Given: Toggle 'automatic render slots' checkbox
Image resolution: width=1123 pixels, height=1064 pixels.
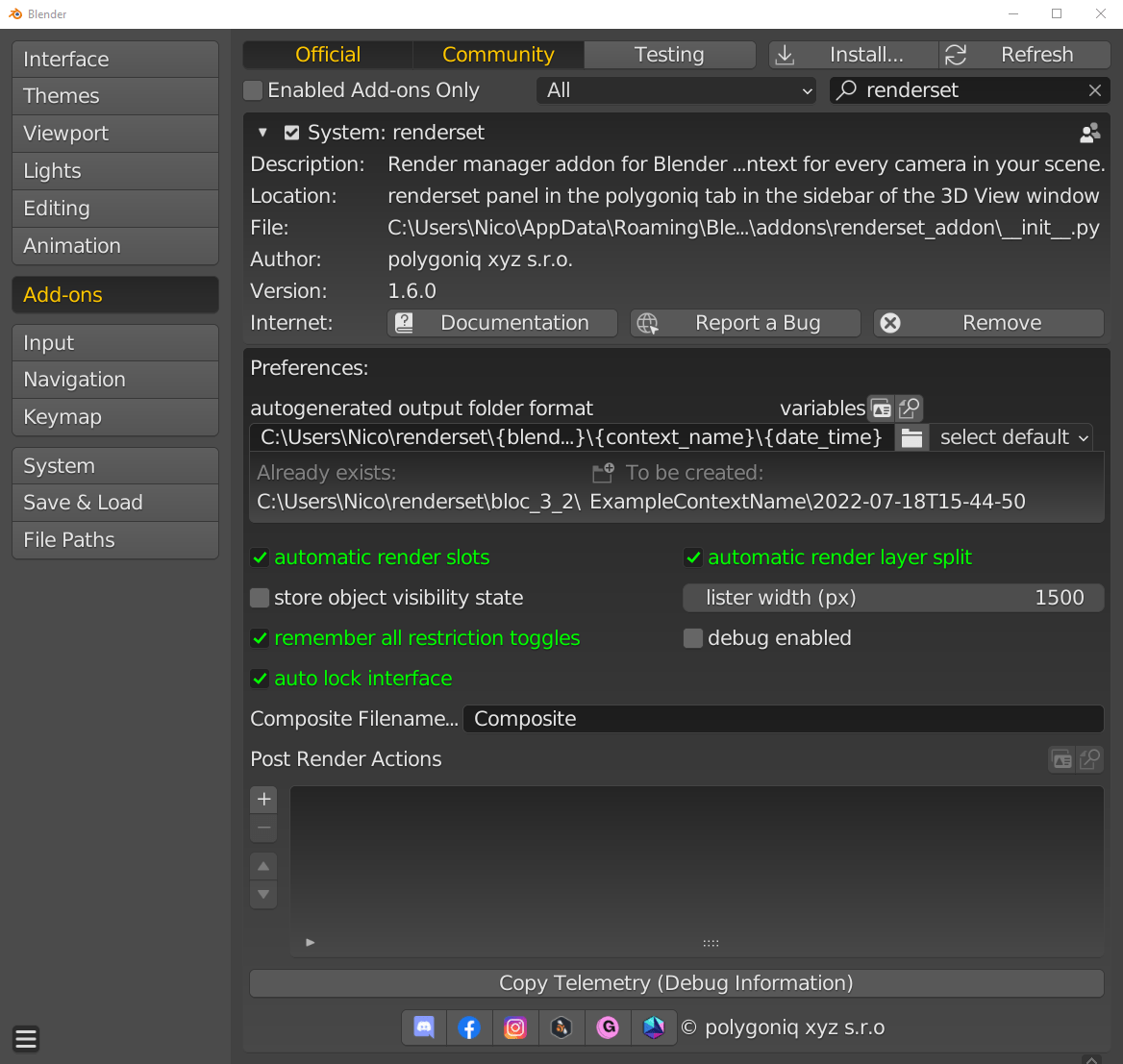Looking at the screenshot, I should click(260, 557).
